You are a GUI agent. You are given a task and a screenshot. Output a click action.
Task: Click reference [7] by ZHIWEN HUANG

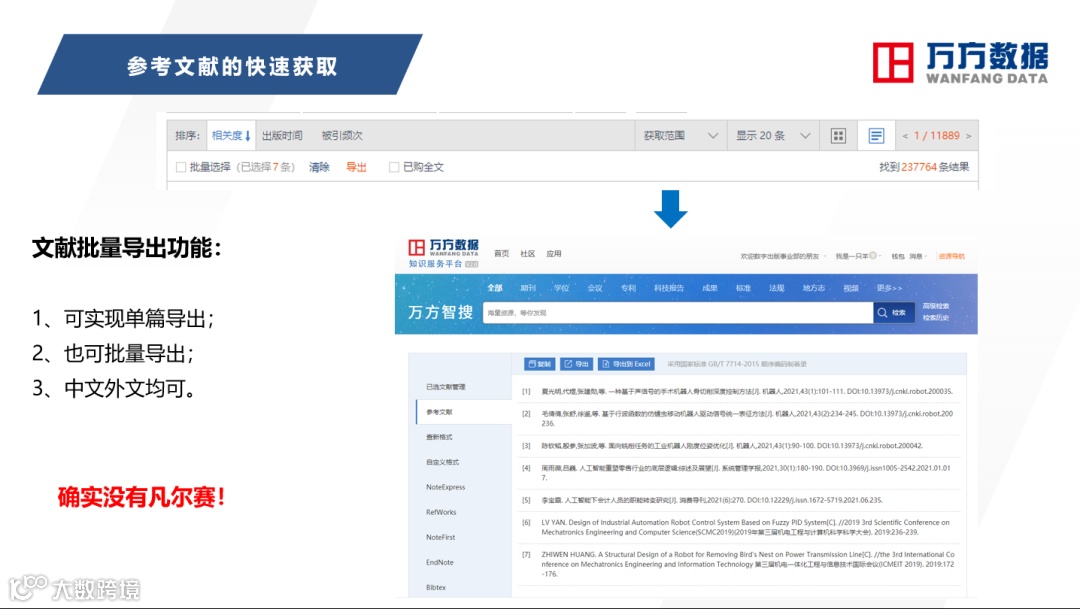(748, 564)
